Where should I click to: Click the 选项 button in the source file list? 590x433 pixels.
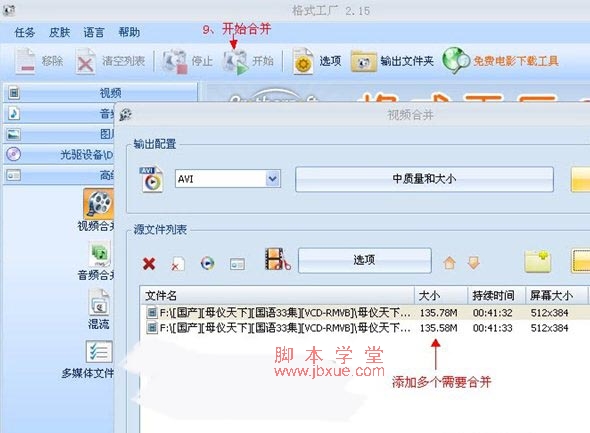click(x=365, y=260)
